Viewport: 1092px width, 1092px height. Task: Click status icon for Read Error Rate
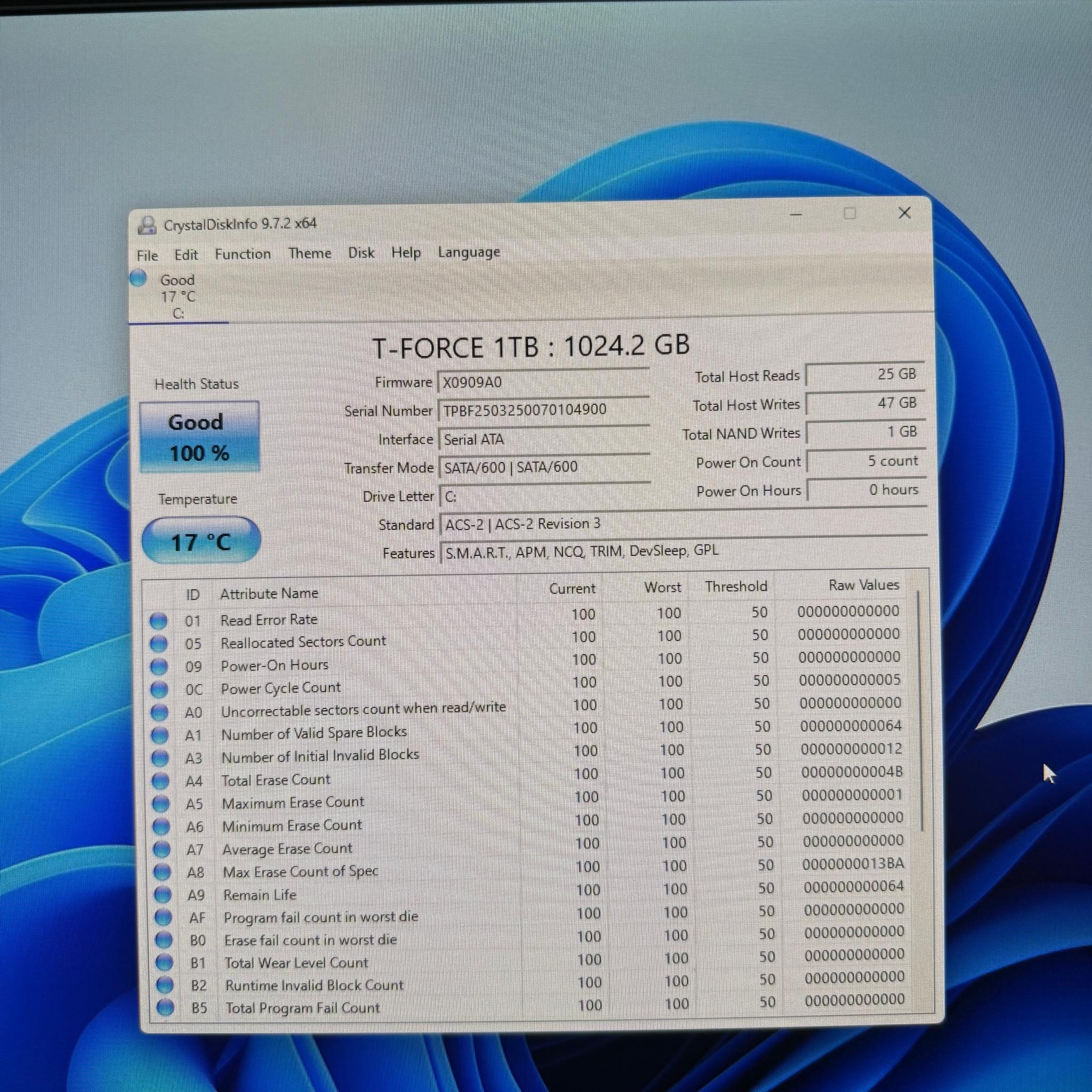(x=158, y=621)
